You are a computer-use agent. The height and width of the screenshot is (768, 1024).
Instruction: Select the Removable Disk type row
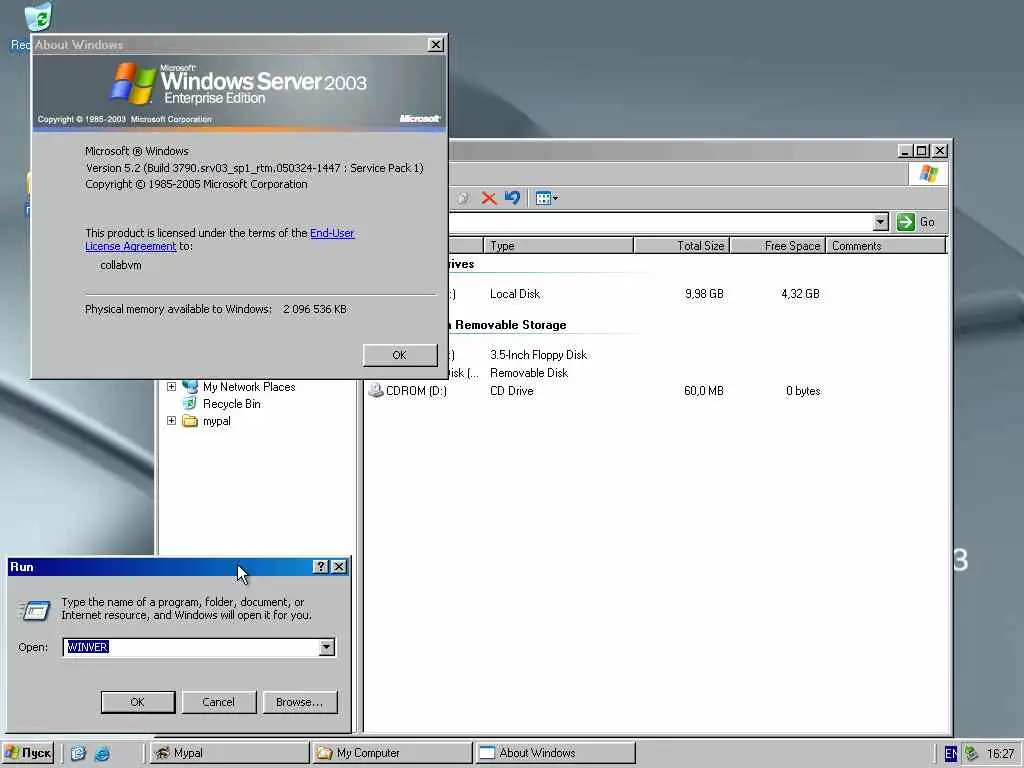pyautogui.click(x=529, y=373)
